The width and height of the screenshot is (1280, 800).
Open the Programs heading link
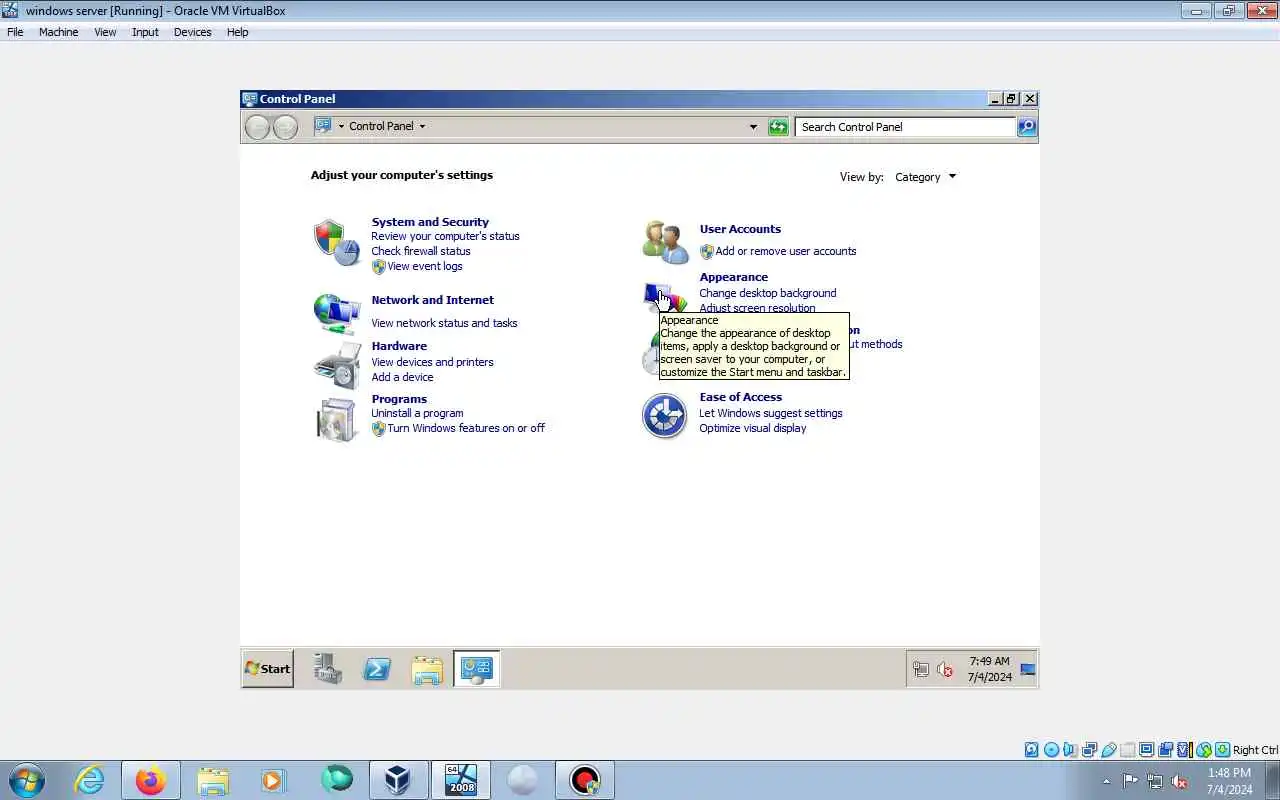tap(399, 399)
